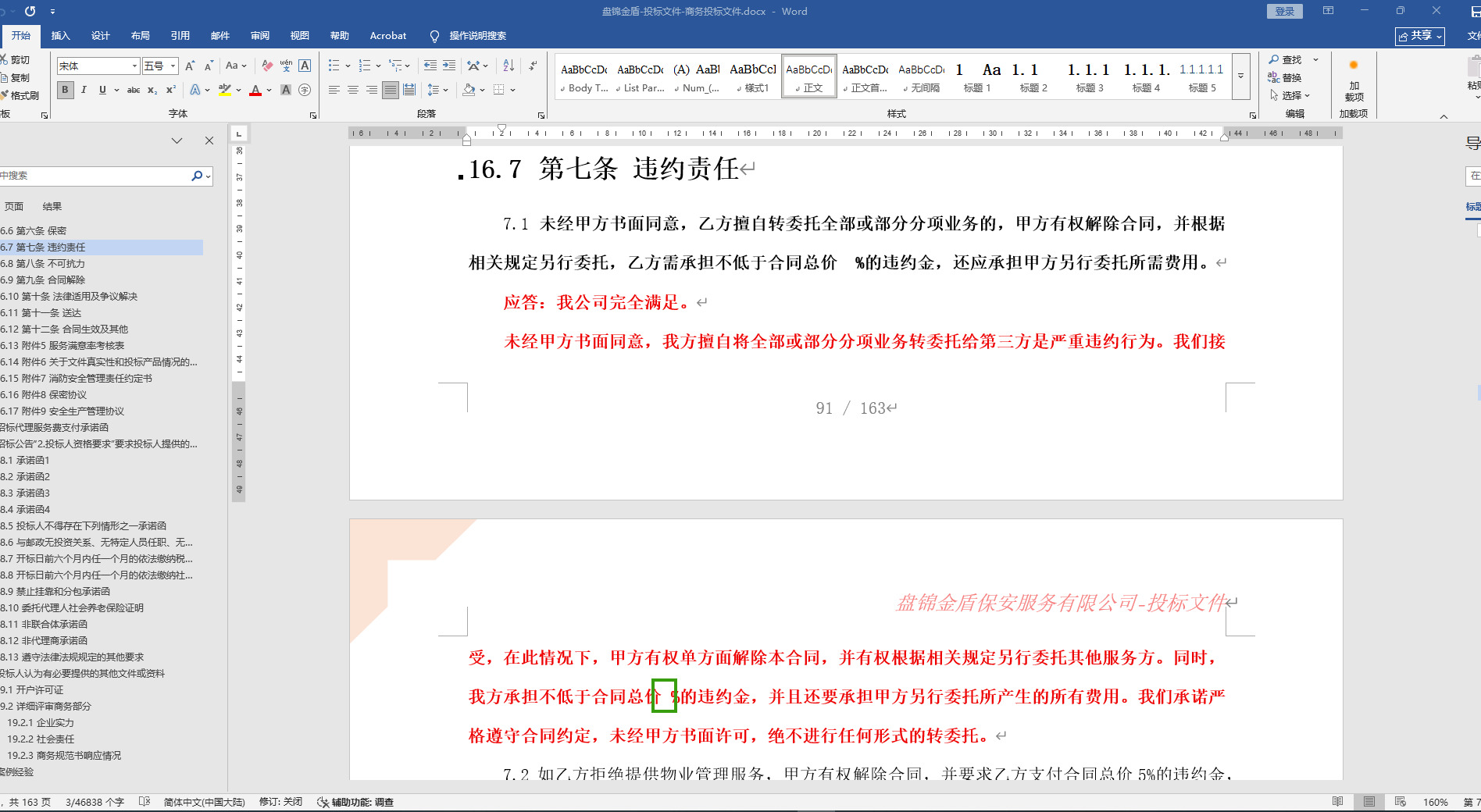Apply character border to selected text

305,66
